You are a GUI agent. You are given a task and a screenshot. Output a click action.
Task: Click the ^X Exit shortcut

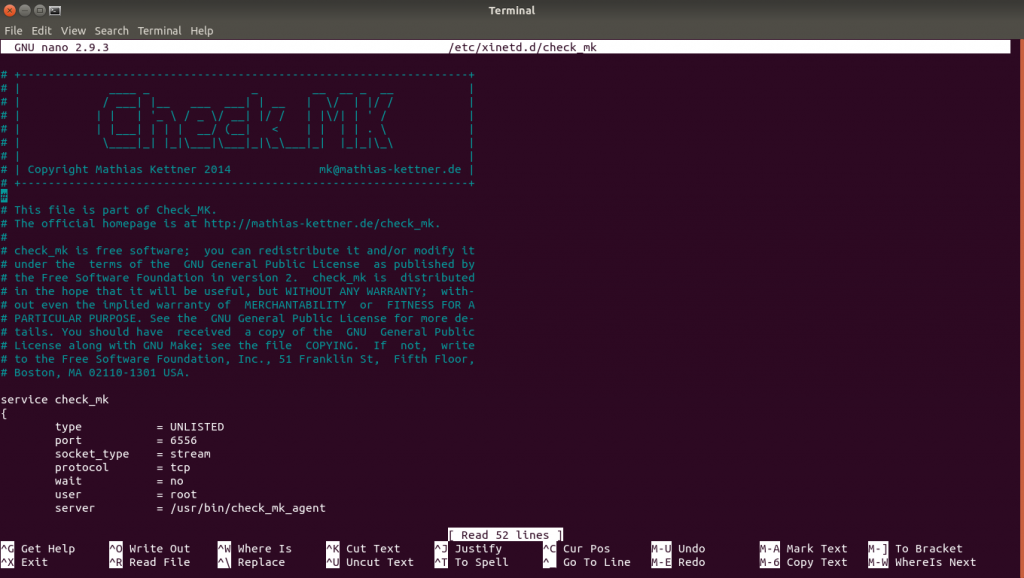[24, 562]
